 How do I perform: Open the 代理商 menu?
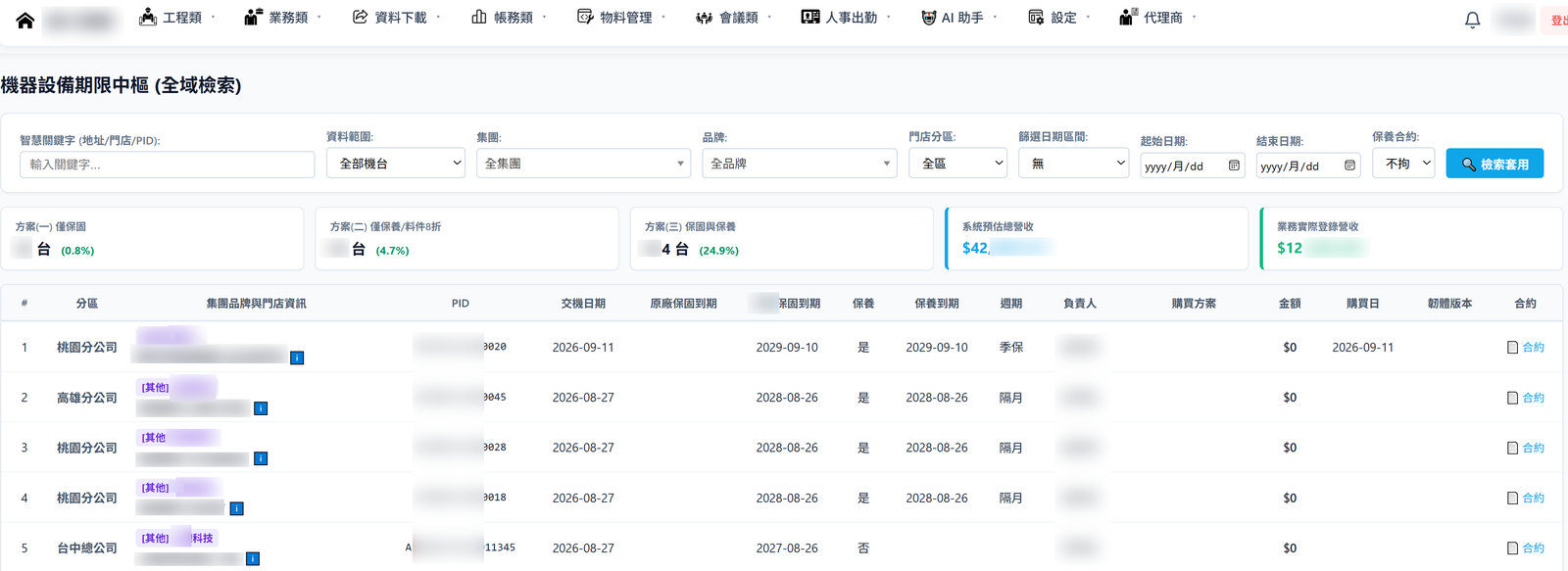(x=1157, y=18)
